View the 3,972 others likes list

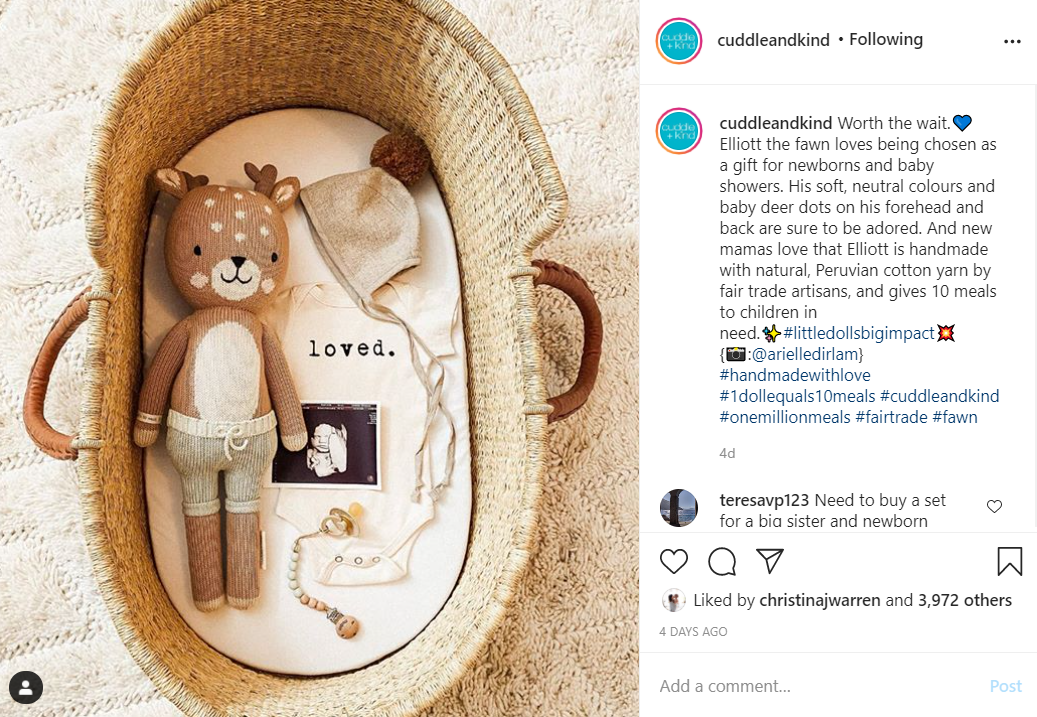click(x=964, y=600)
